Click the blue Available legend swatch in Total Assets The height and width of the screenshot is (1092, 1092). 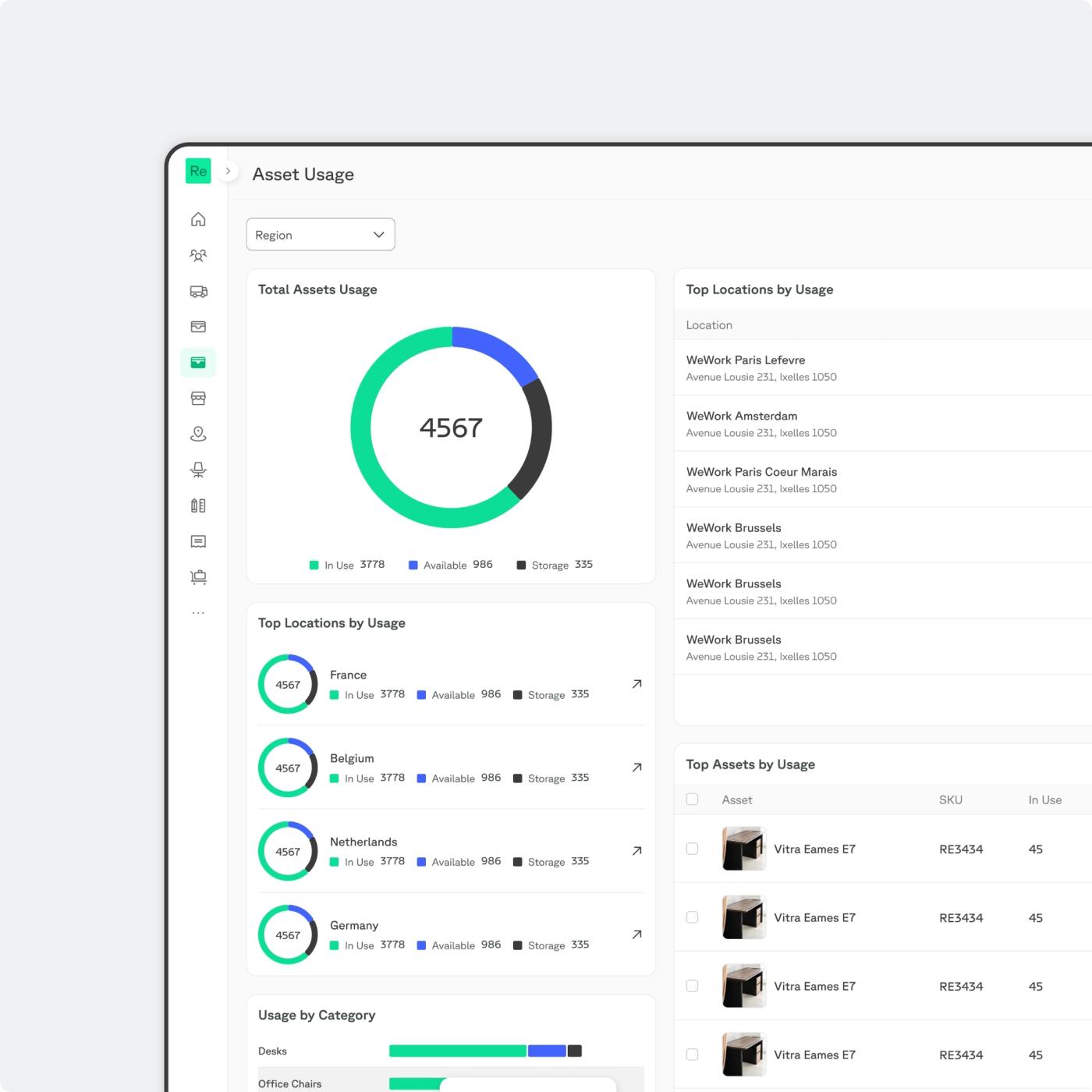click(x=413, y=565)
